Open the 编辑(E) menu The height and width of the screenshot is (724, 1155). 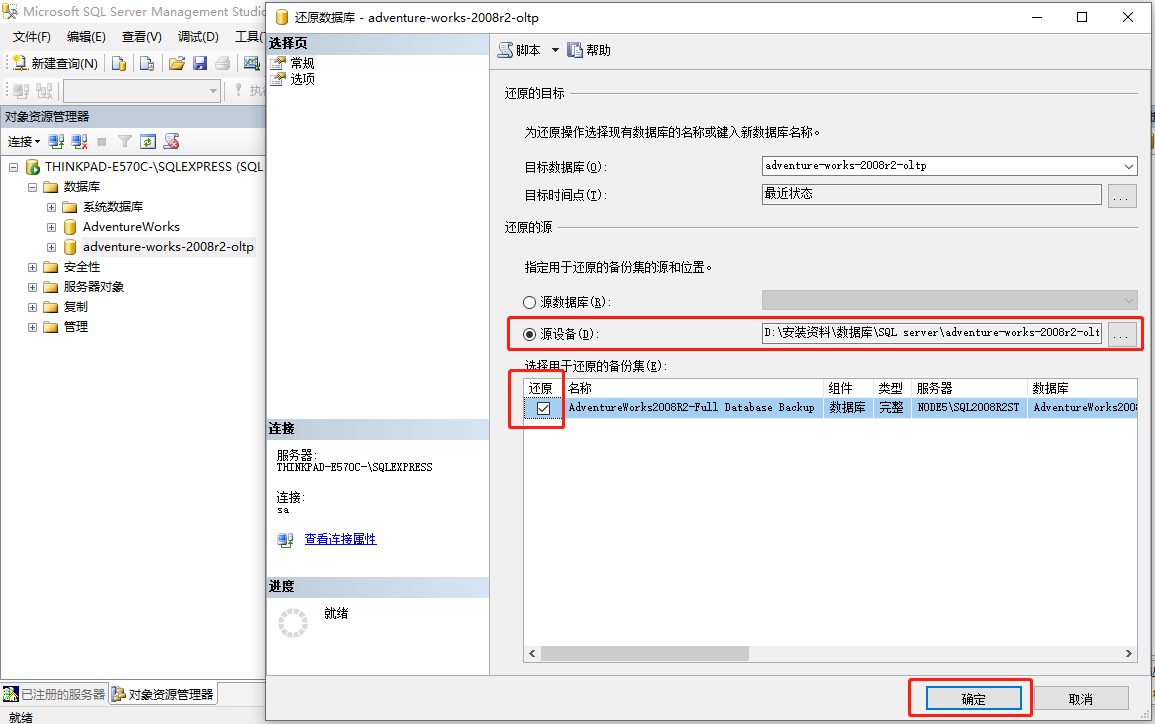tap(86, 37)
